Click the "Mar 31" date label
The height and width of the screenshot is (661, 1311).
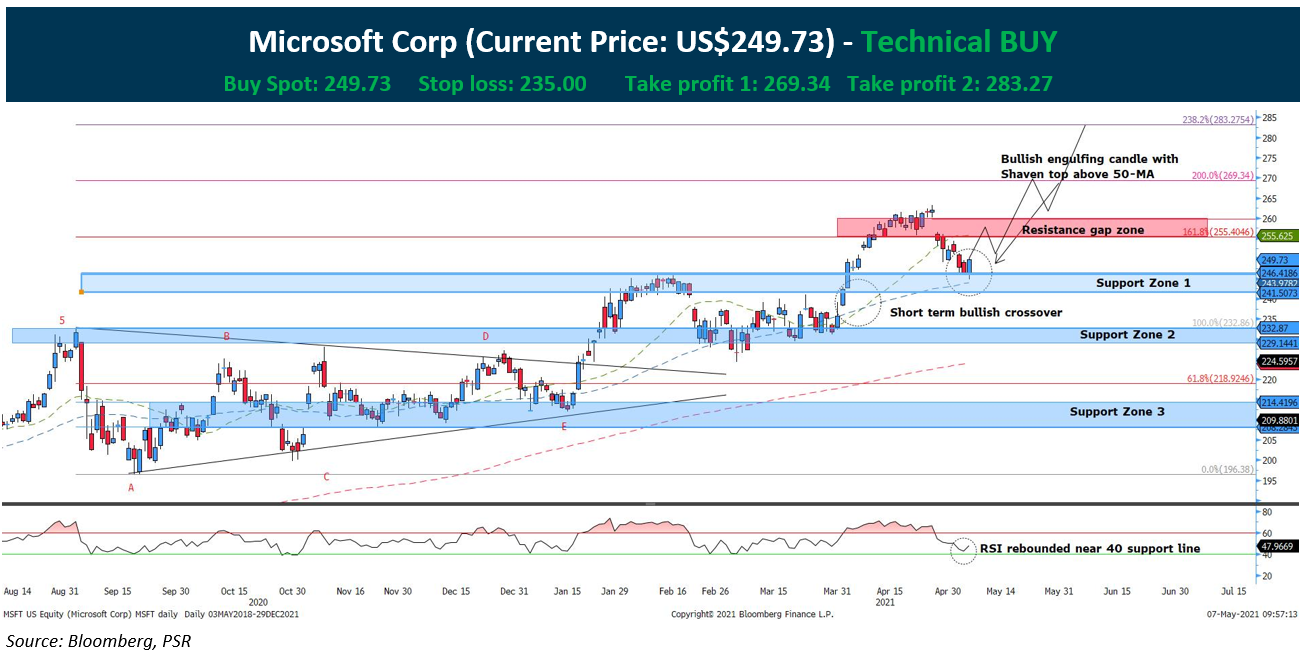tap(839, 591)
